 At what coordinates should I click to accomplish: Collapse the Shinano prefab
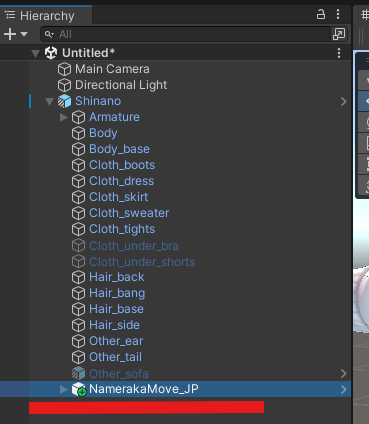point(49,101)
